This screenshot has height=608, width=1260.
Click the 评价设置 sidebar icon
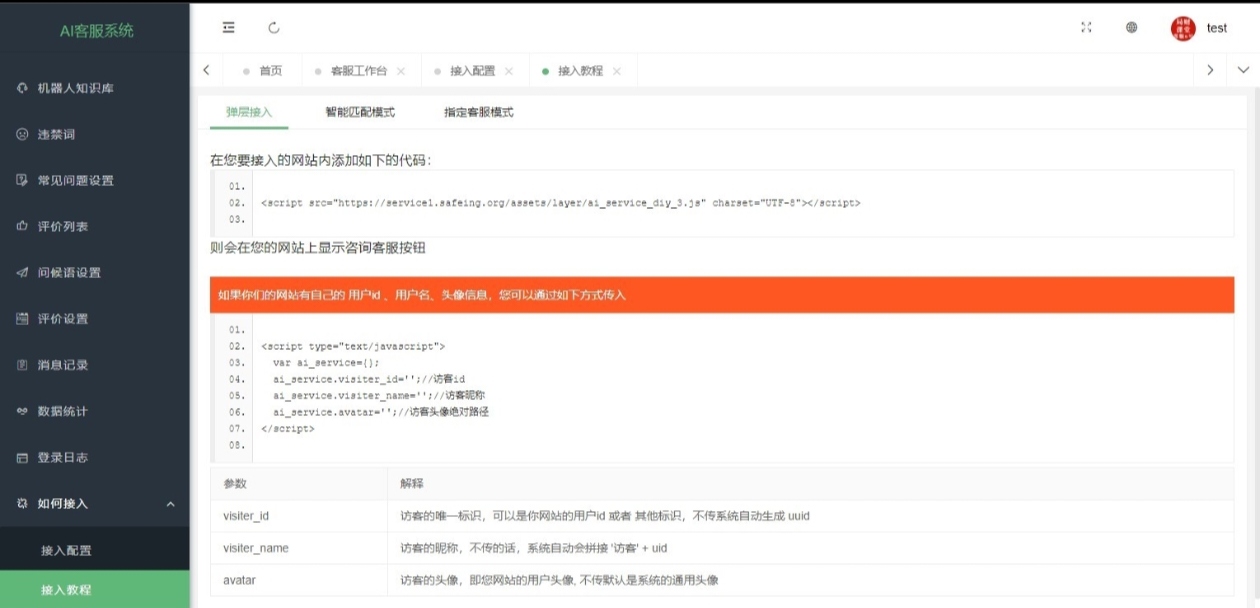coord(22,318)
